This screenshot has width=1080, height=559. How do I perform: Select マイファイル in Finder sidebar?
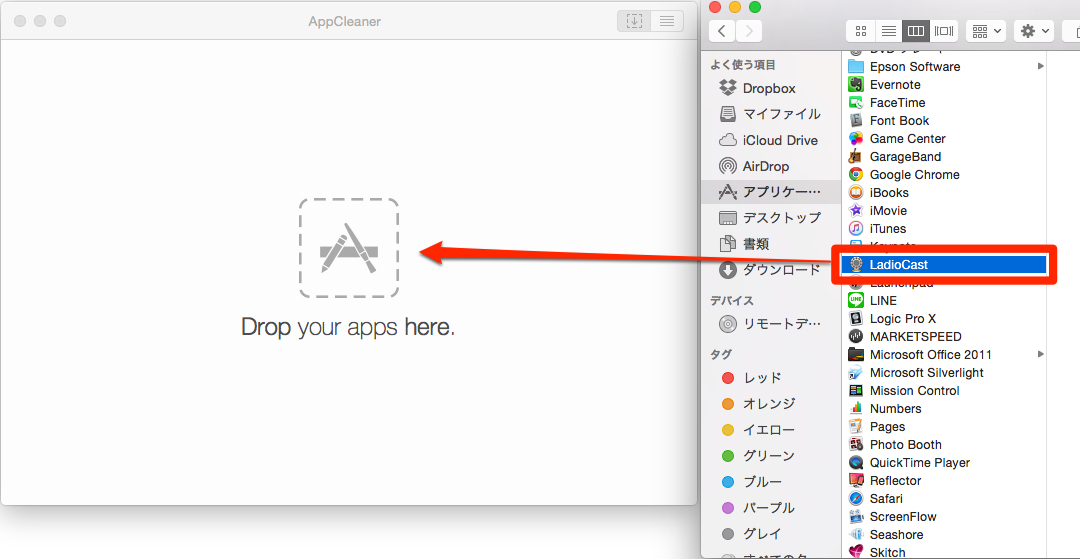770,114
